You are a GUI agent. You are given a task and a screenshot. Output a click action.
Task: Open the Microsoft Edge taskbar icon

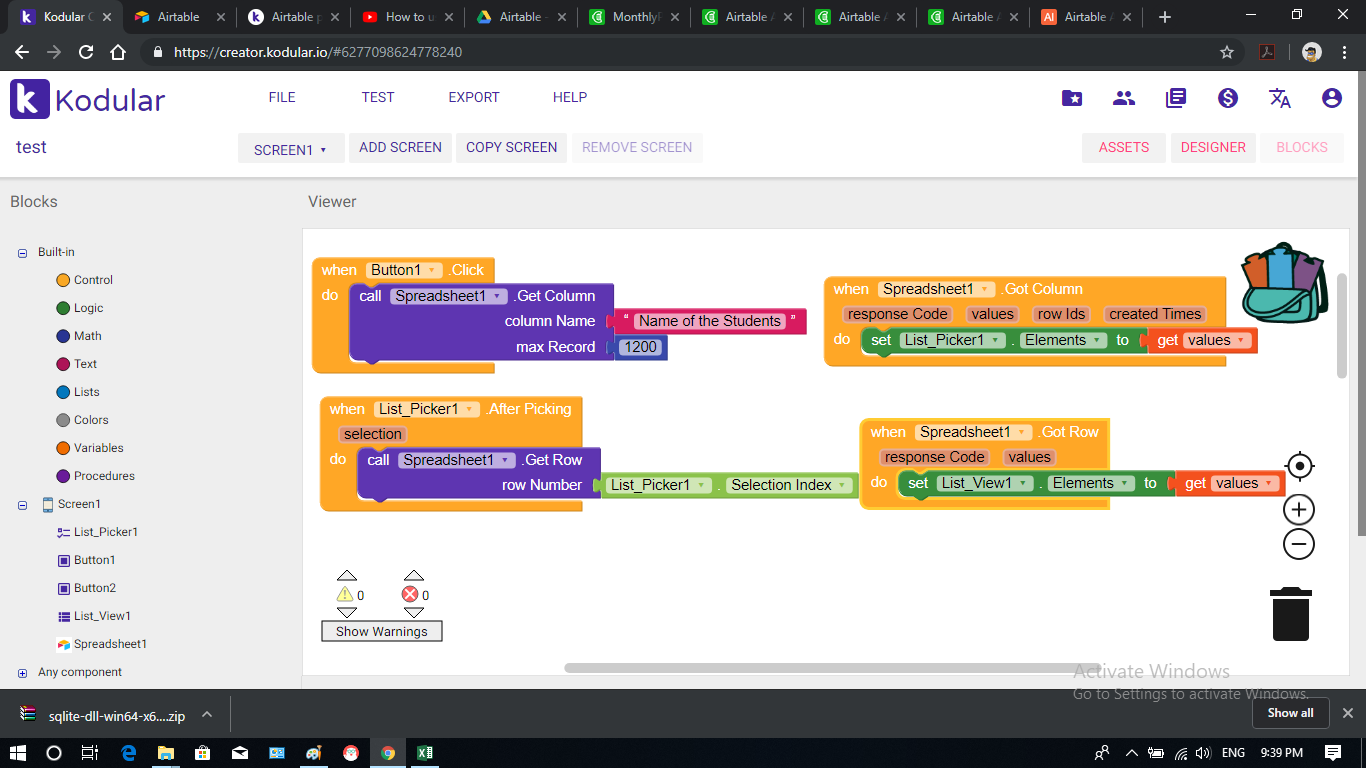[128, 753]
